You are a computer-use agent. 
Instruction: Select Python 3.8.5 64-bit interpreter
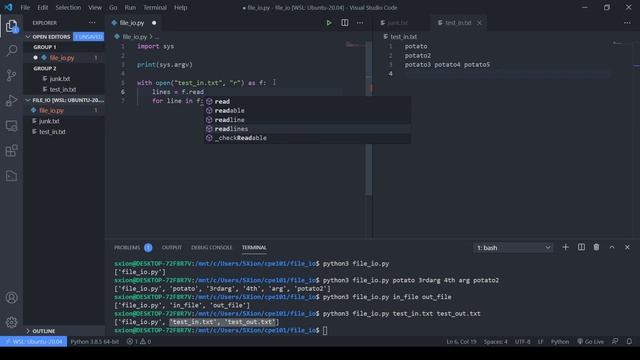95,342
